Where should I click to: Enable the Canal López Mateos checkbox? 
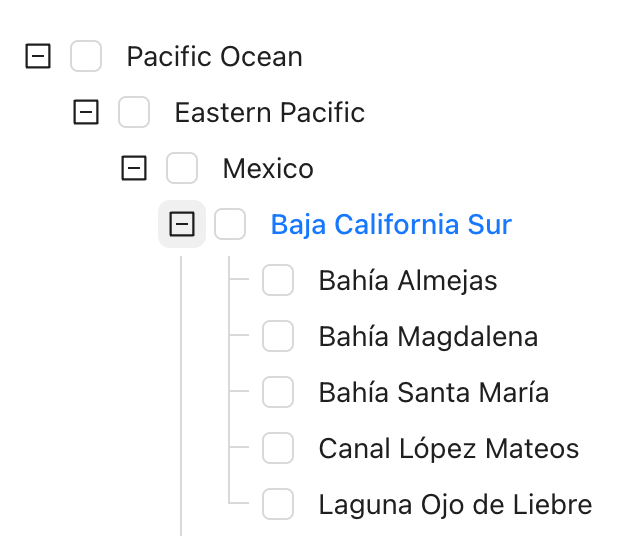pyautogui.click(x=278, y=449)
